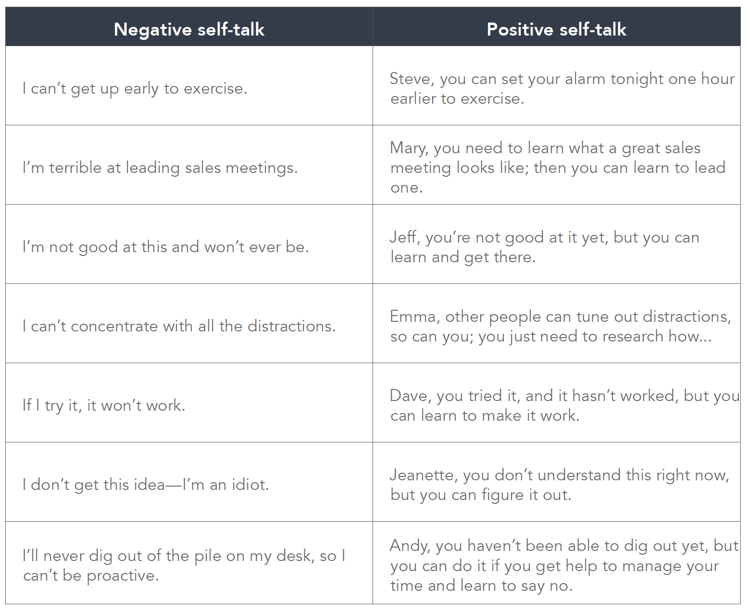Screen dimensions: 749x610
Task: Click the Steve alarm-setting positive statement
Action: pos(561,88)
